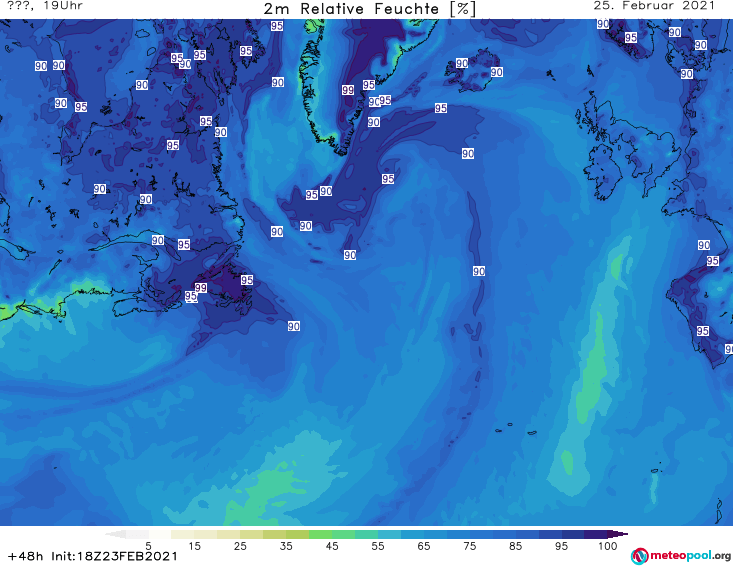Click the time label '???, 19Uhr'
This screenshot has width=733, height=566.
(45, 6)
